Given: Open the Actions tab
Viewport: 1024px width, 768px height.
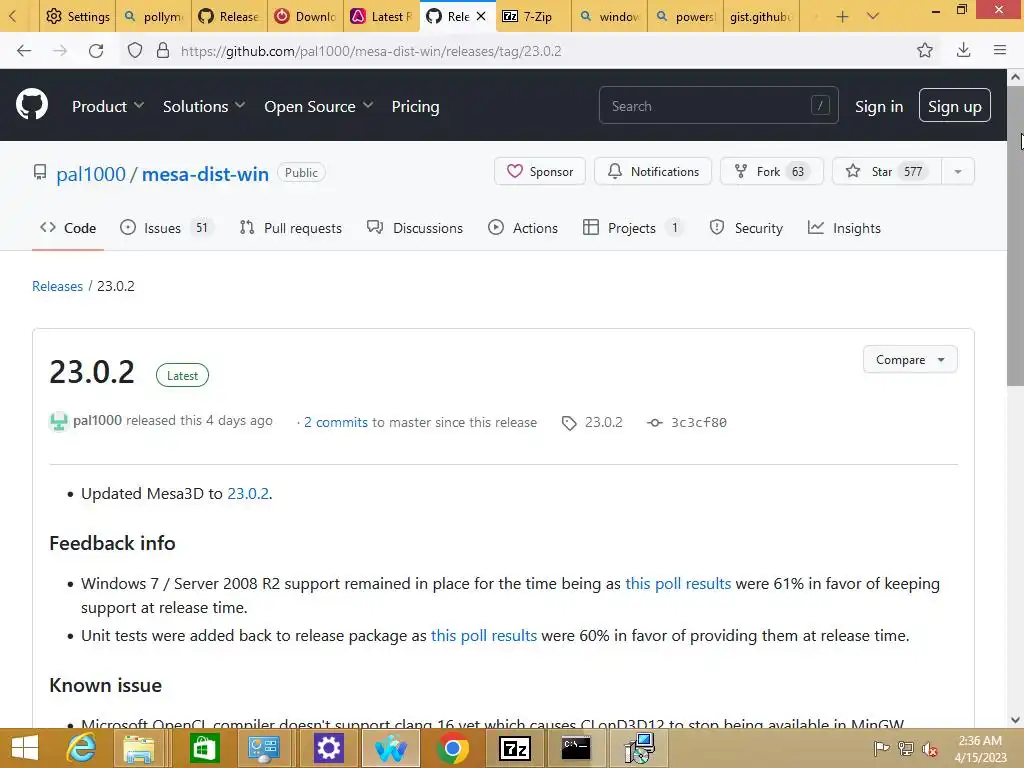Looking at the screenshot, I should [522, 228].
